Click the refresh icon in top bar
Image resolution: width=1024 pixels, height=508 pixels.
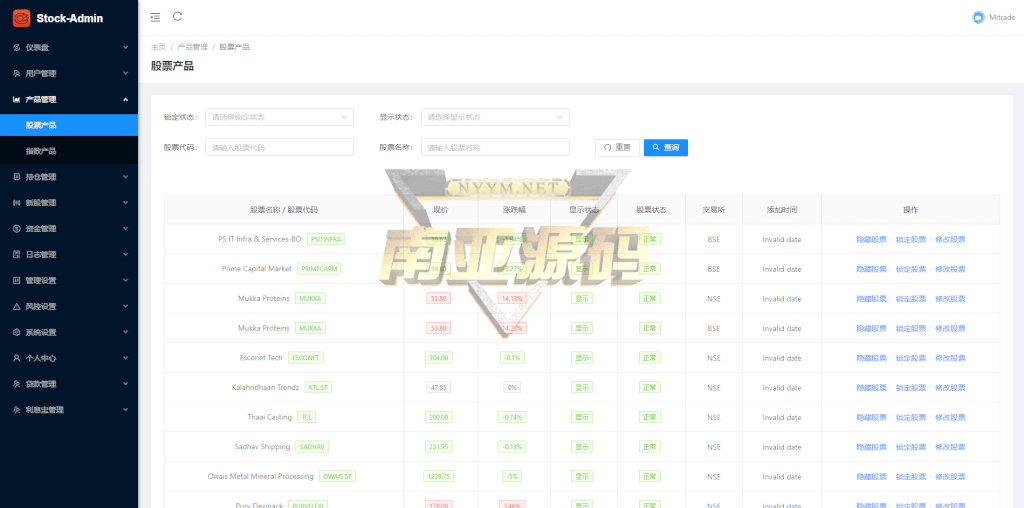pos(178,17)
